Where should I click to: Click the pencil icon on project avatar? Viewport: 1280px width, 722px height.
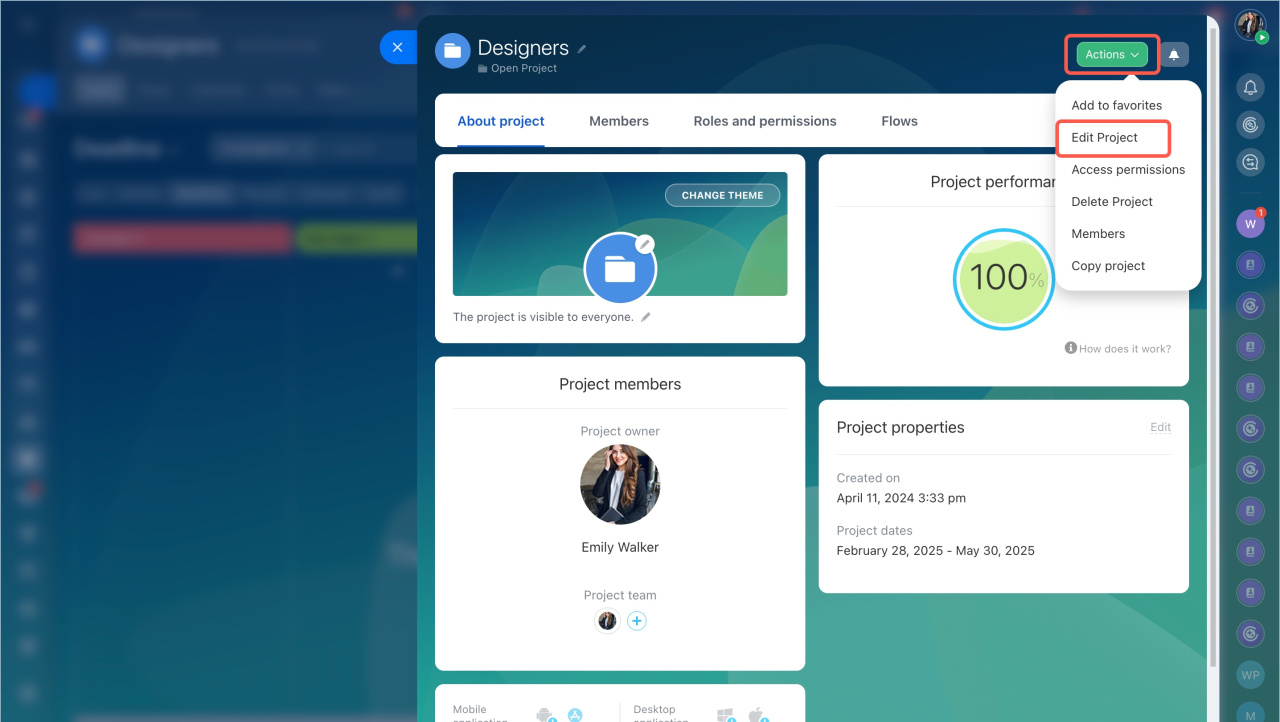645,243
